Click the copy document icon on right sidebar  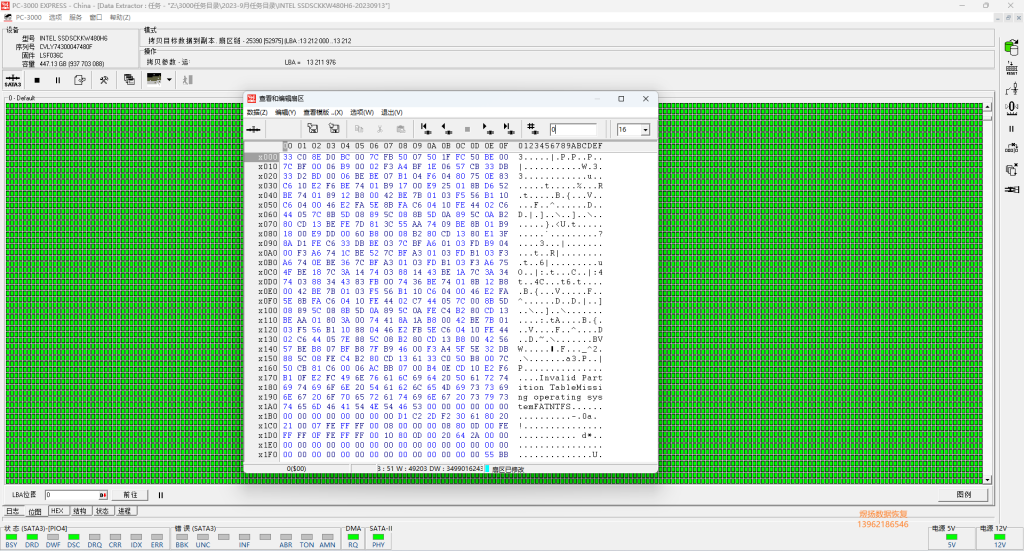click(1012, 170)
